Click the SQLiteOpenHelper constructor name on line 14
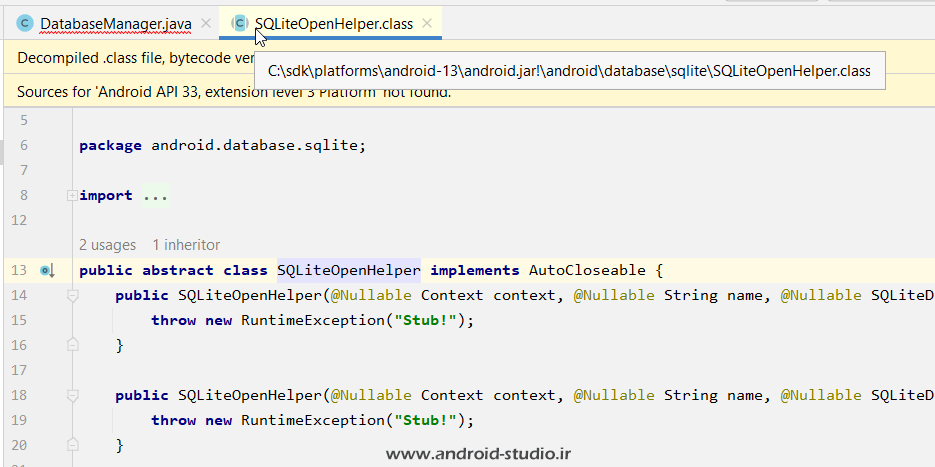The width and height of the screenshot is (935, 467). tap(250, 296)
